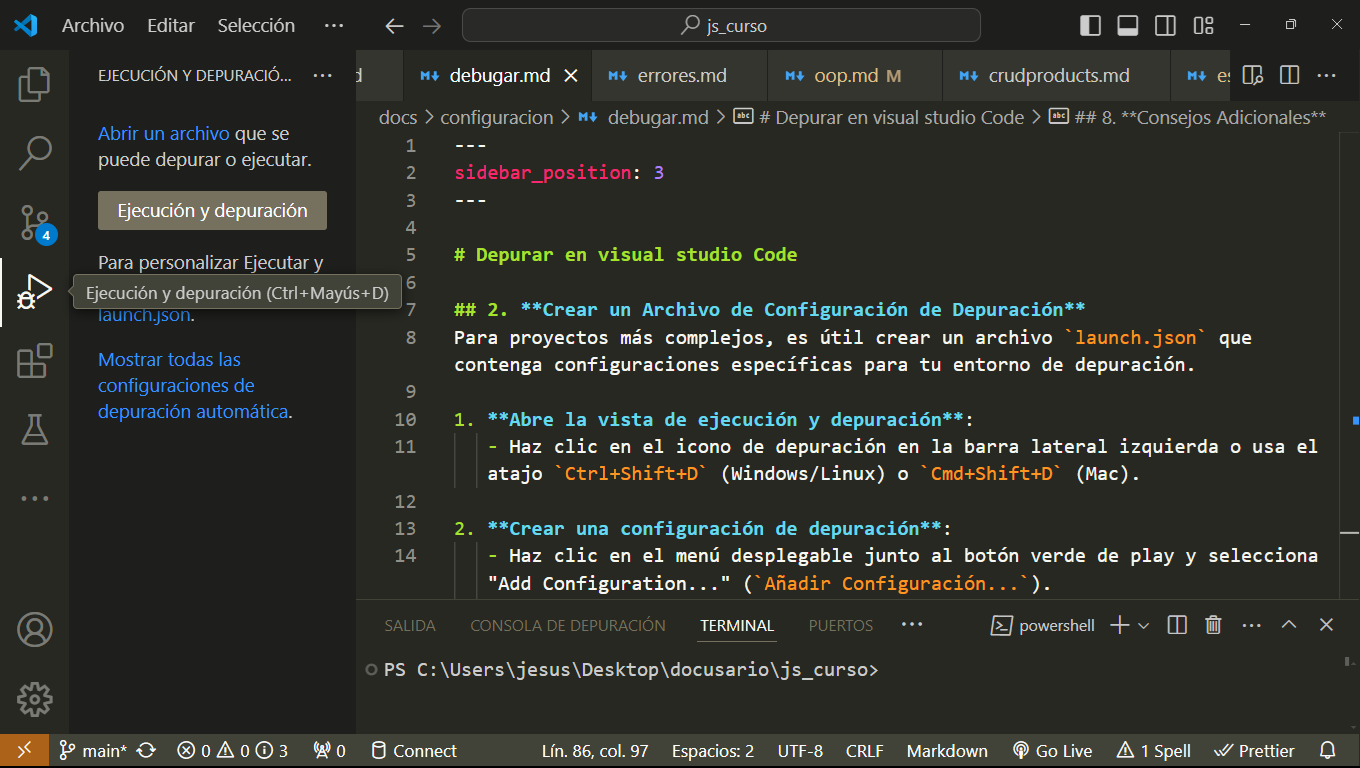
Task: Show additional views ellipsis in activity bar
Action: click(x=34, y=498)
